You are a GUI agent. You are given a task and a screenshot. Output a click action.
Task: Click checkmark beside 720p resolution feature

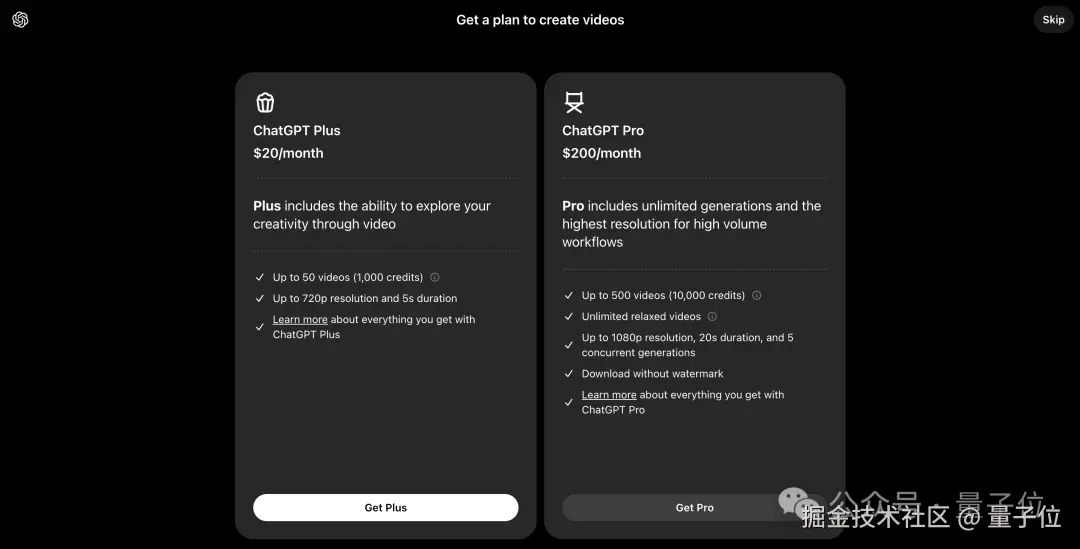click(260, 299)
